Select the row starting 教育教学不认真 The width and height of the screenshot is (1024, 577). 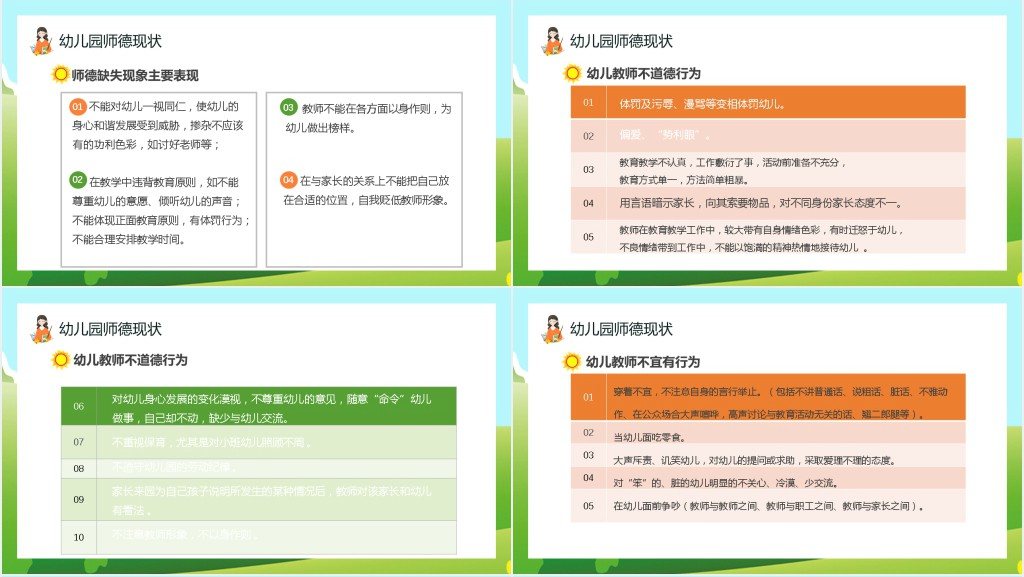pos(768,170)
